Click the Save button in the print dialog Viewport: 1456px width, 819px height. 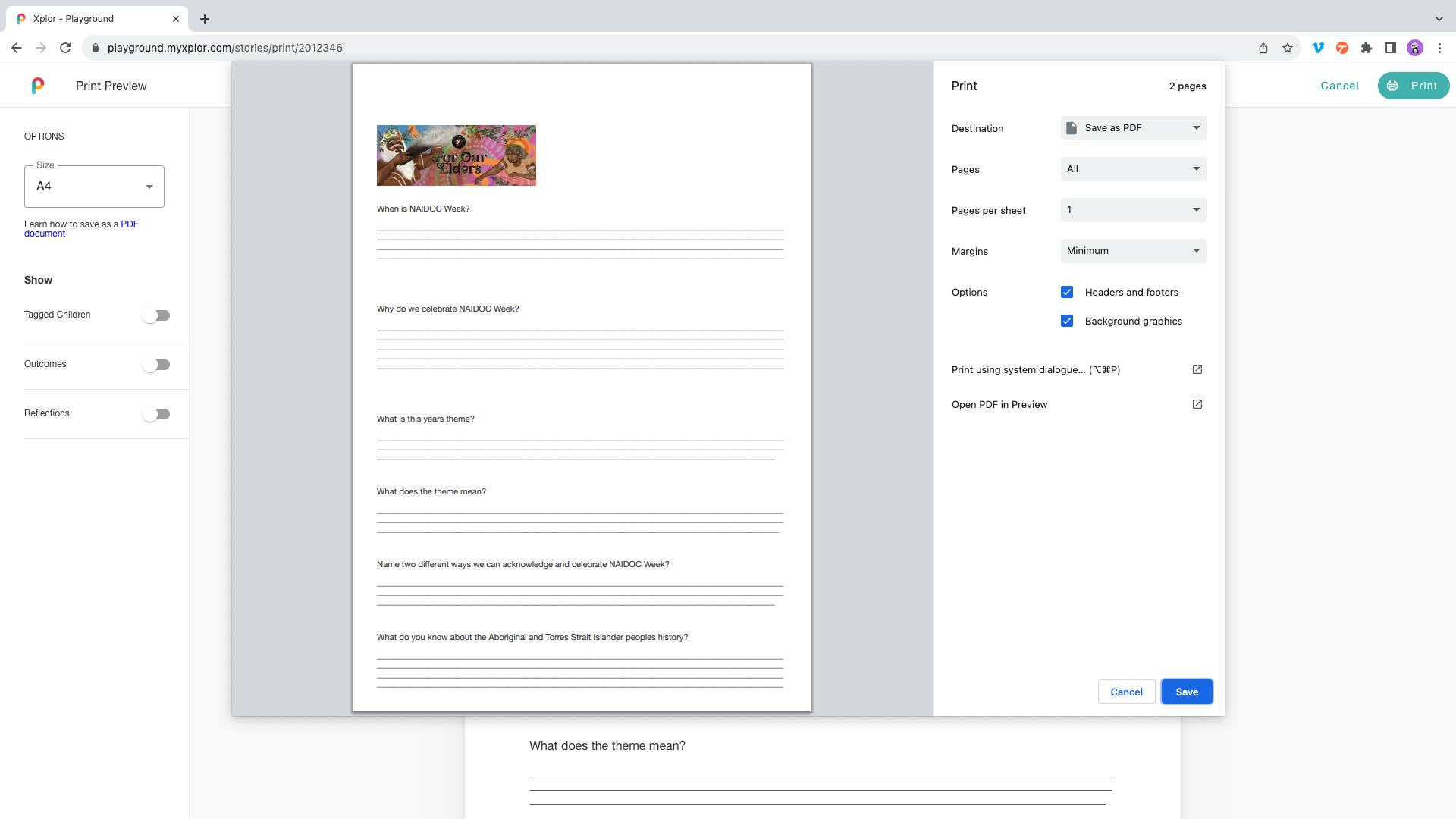pos(1186,692)
